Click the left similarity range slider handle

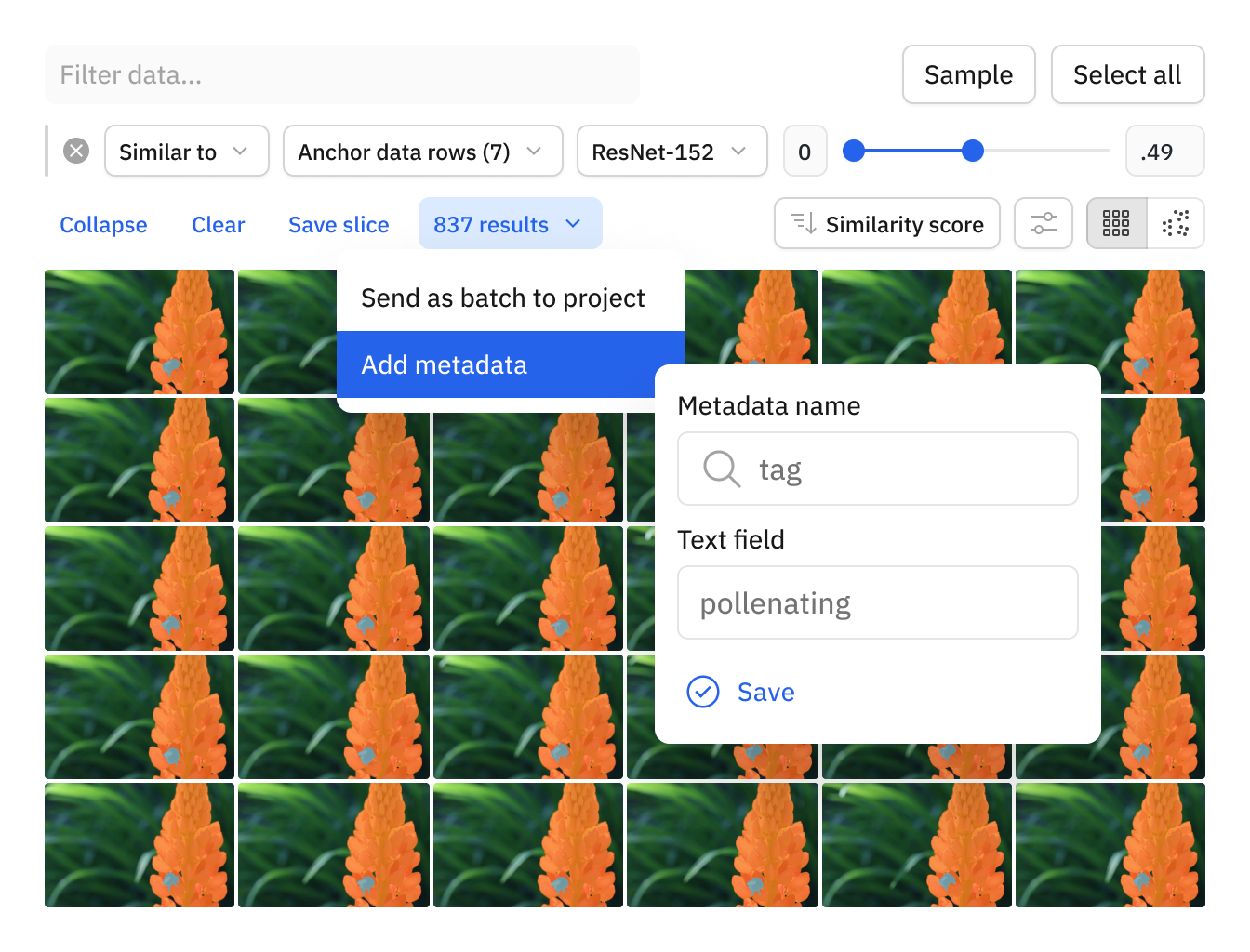(854, 151)
